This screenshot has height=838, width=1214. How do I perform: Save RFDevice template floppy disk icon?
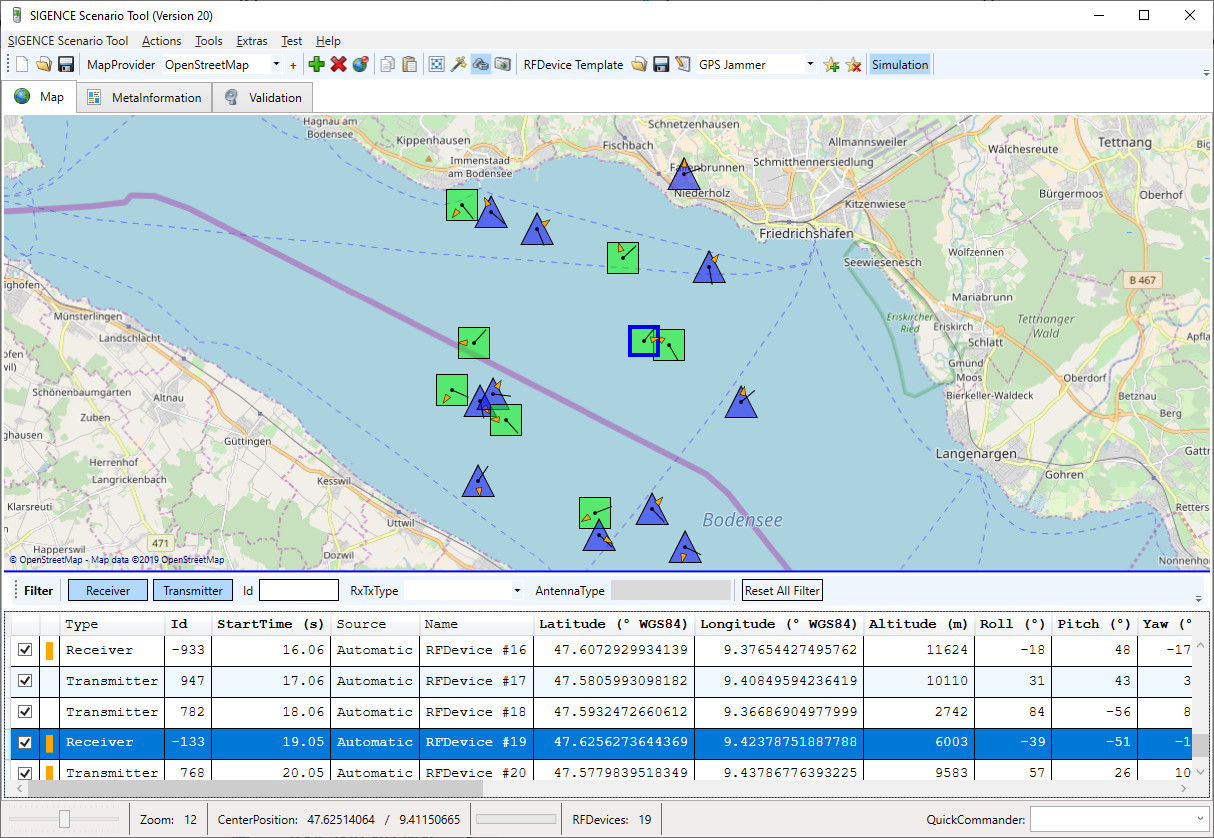click(660, 65)
